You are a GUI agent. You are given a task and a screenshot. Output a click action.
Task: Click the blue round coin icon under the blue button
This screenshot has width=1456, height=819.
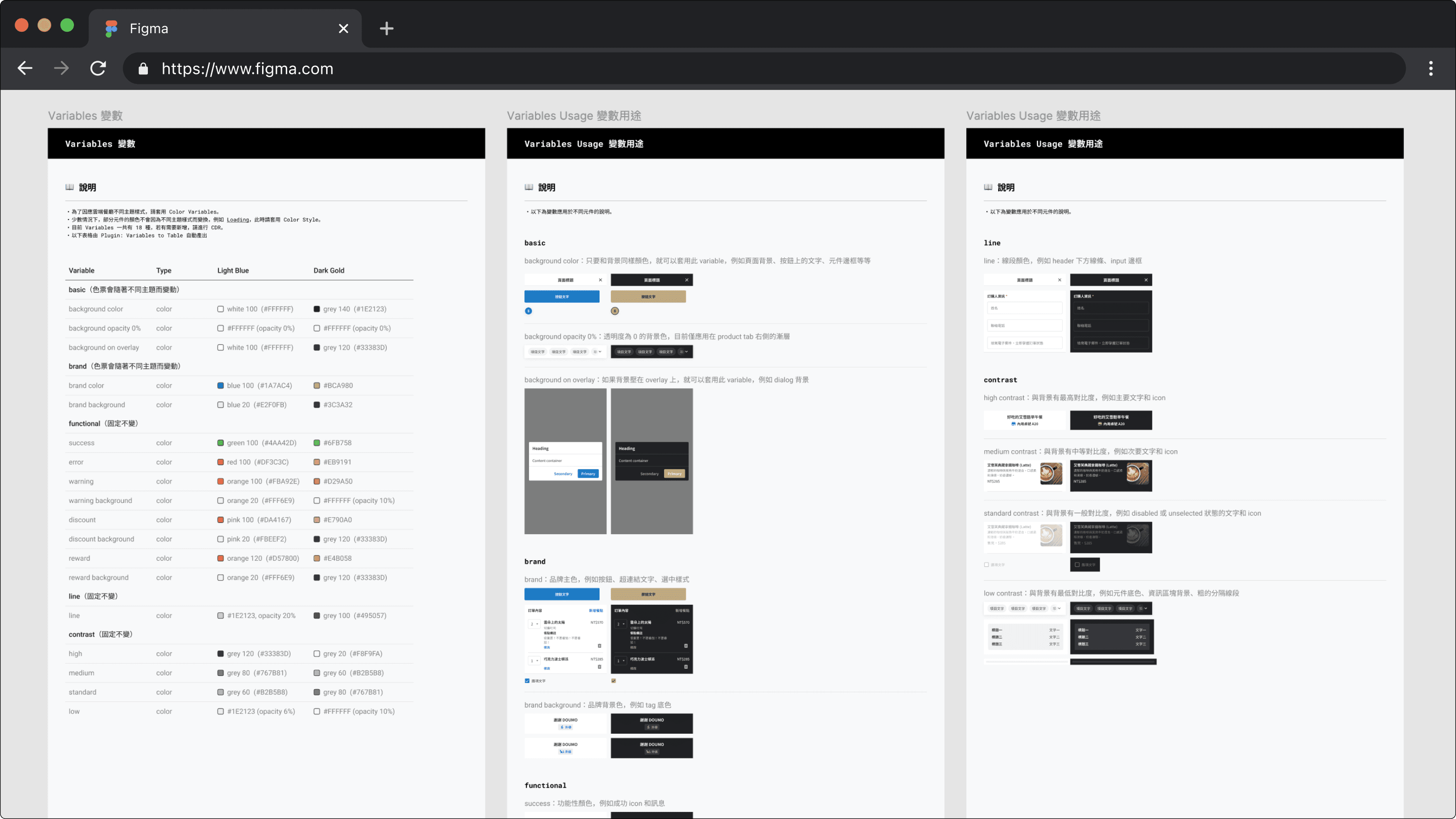point(528,311)
